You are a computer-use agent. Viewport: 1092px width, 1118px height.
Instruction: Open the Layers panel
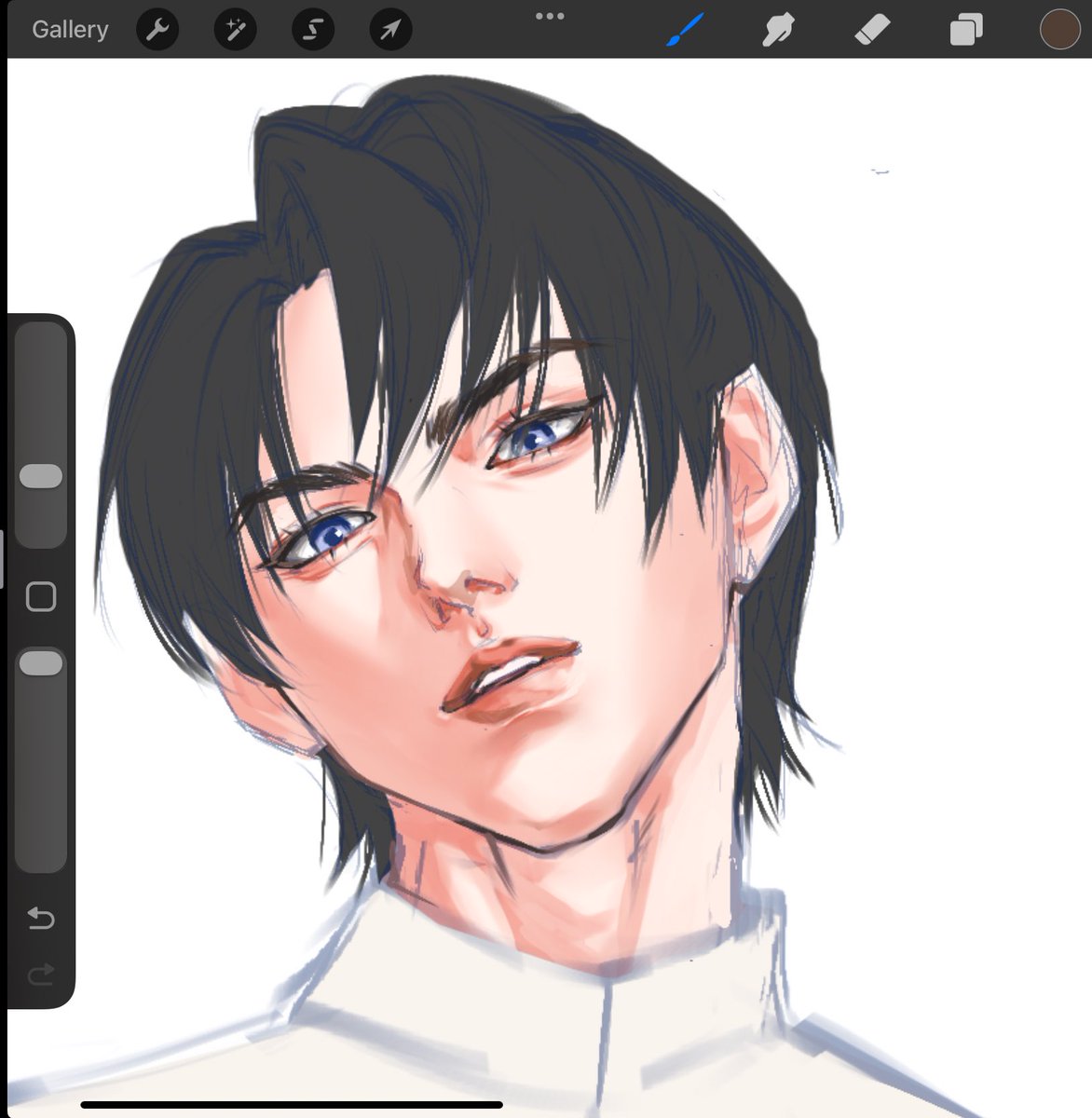(966, 30)
